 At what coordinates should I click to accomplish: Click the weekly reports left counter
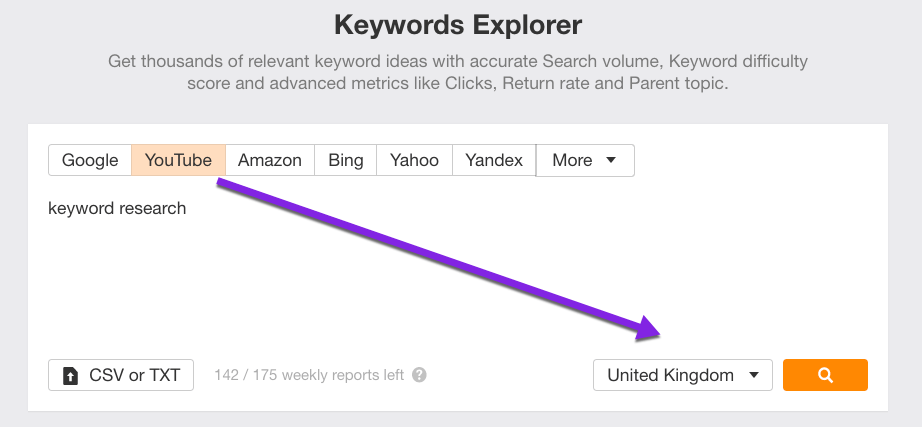[x=309, y=375]
